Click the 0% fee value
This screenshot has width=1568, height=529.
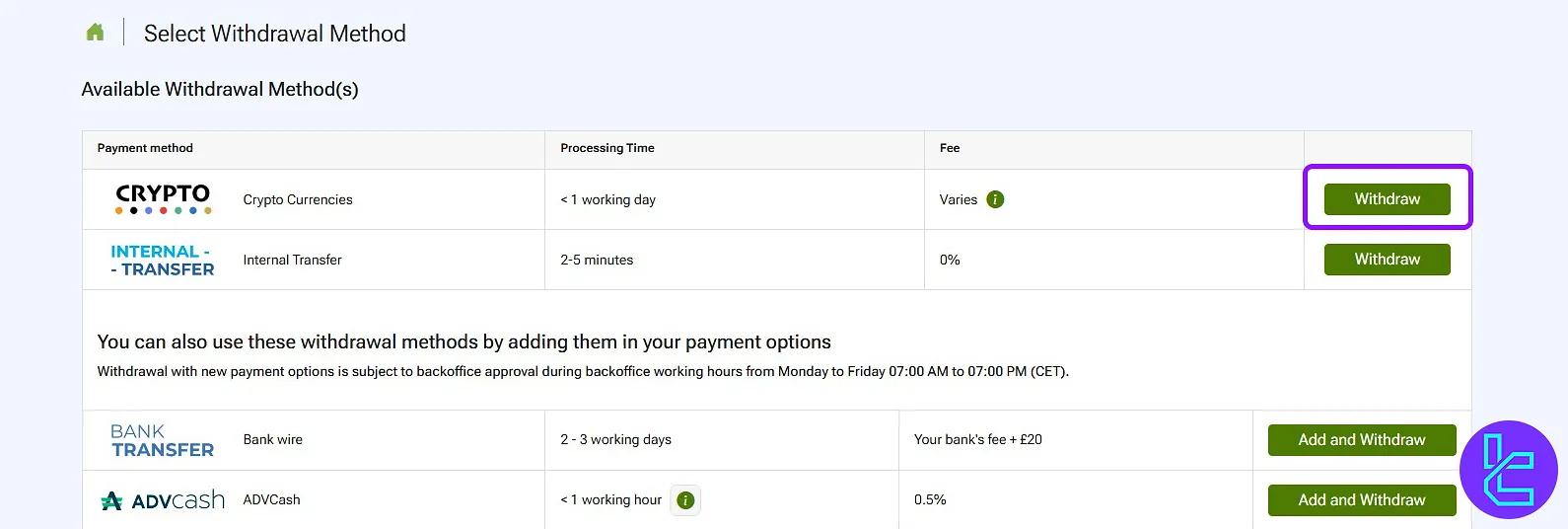coord(950,260)
